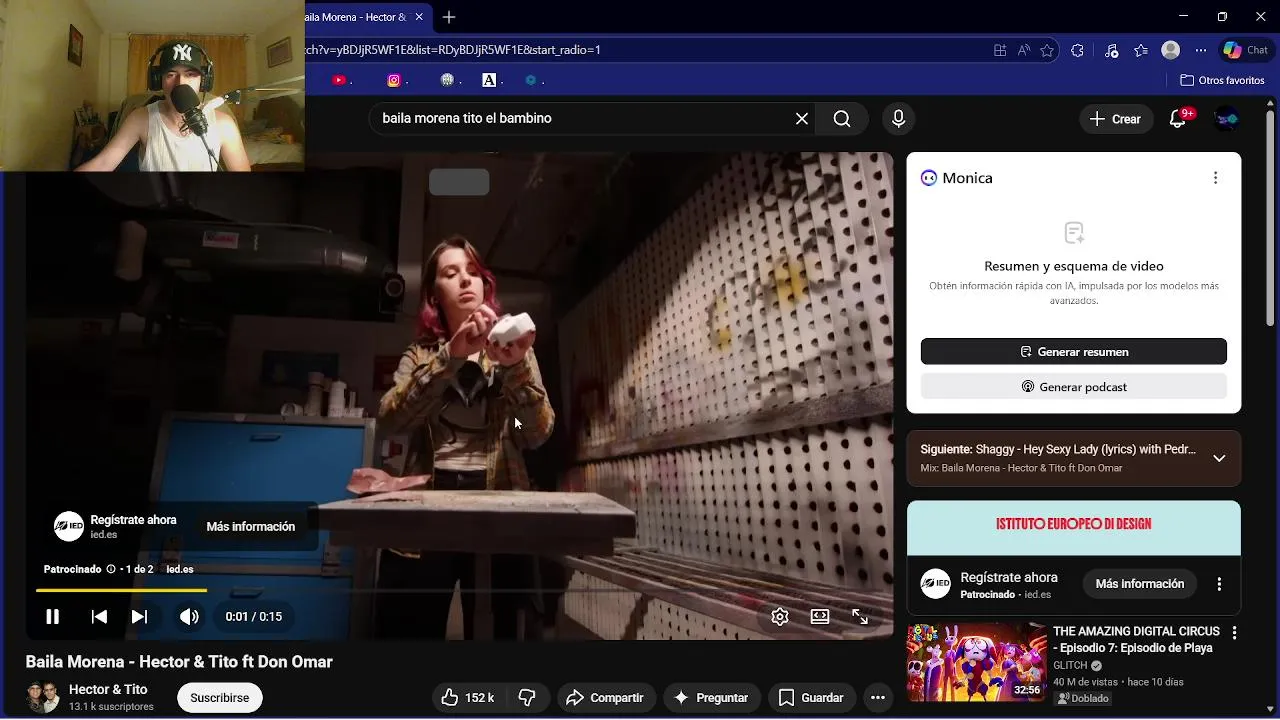Click Generar resumen
The height and width of the screenshot is (720, 1280).
pyautogui.click(x=1074, y=352)
